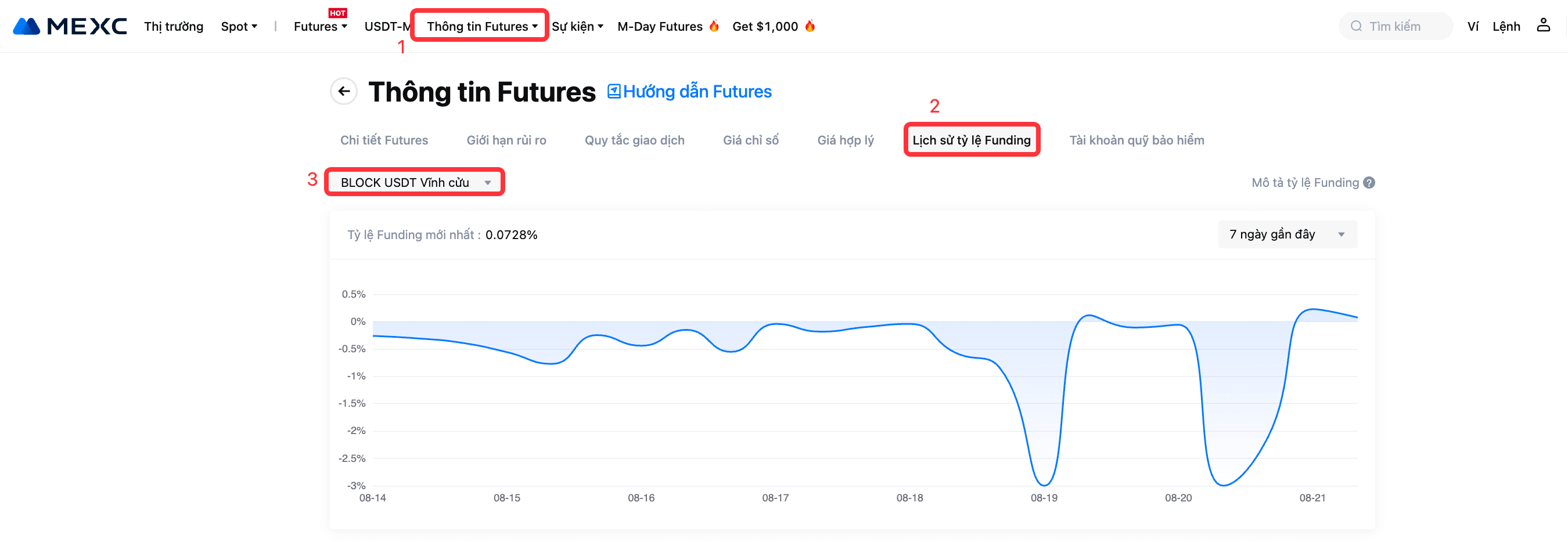Image resolution: width=1568 pixels, height=542 pixels.
Task: Click the fire icon beside M-Day Futures
Action: tap(714, 26)
